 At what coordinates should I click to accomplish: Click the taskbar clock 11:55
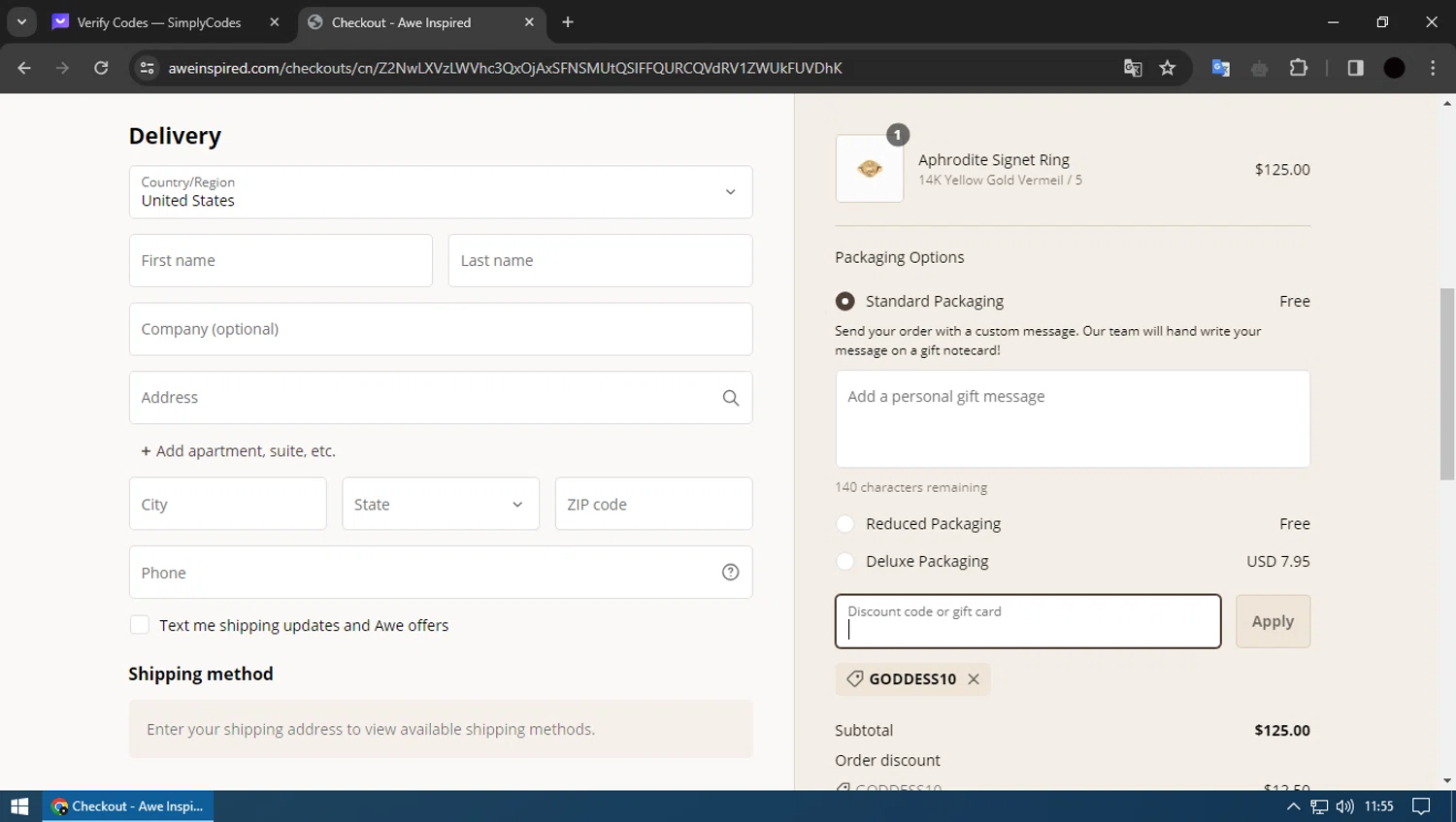pos(1378,806)
